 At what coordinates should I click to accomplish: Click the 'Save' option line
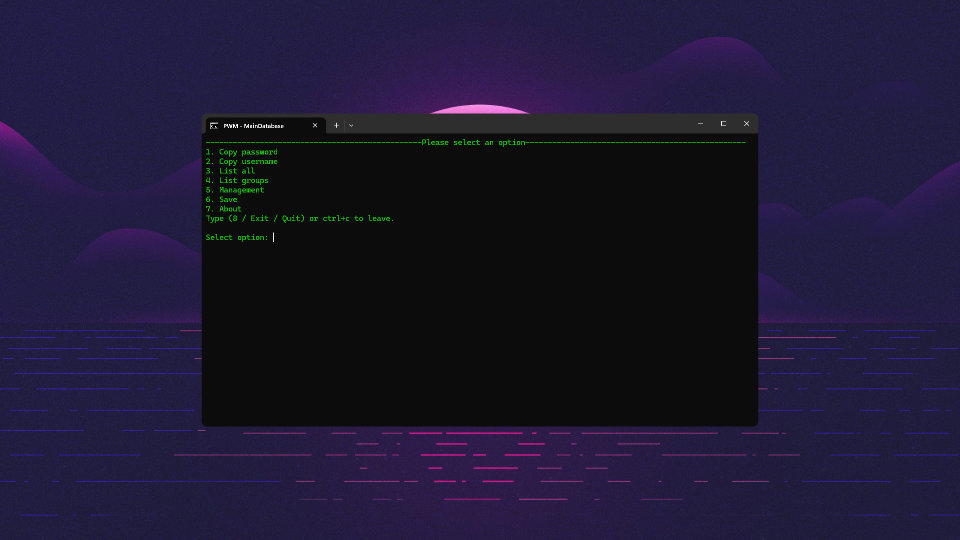click(222, 200)
